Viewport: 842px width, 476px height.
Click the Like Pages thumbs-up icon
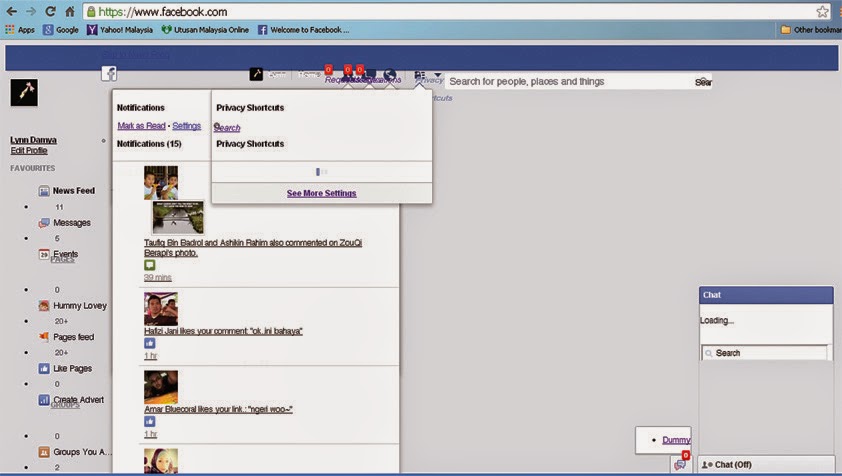(x=44, y=369)
